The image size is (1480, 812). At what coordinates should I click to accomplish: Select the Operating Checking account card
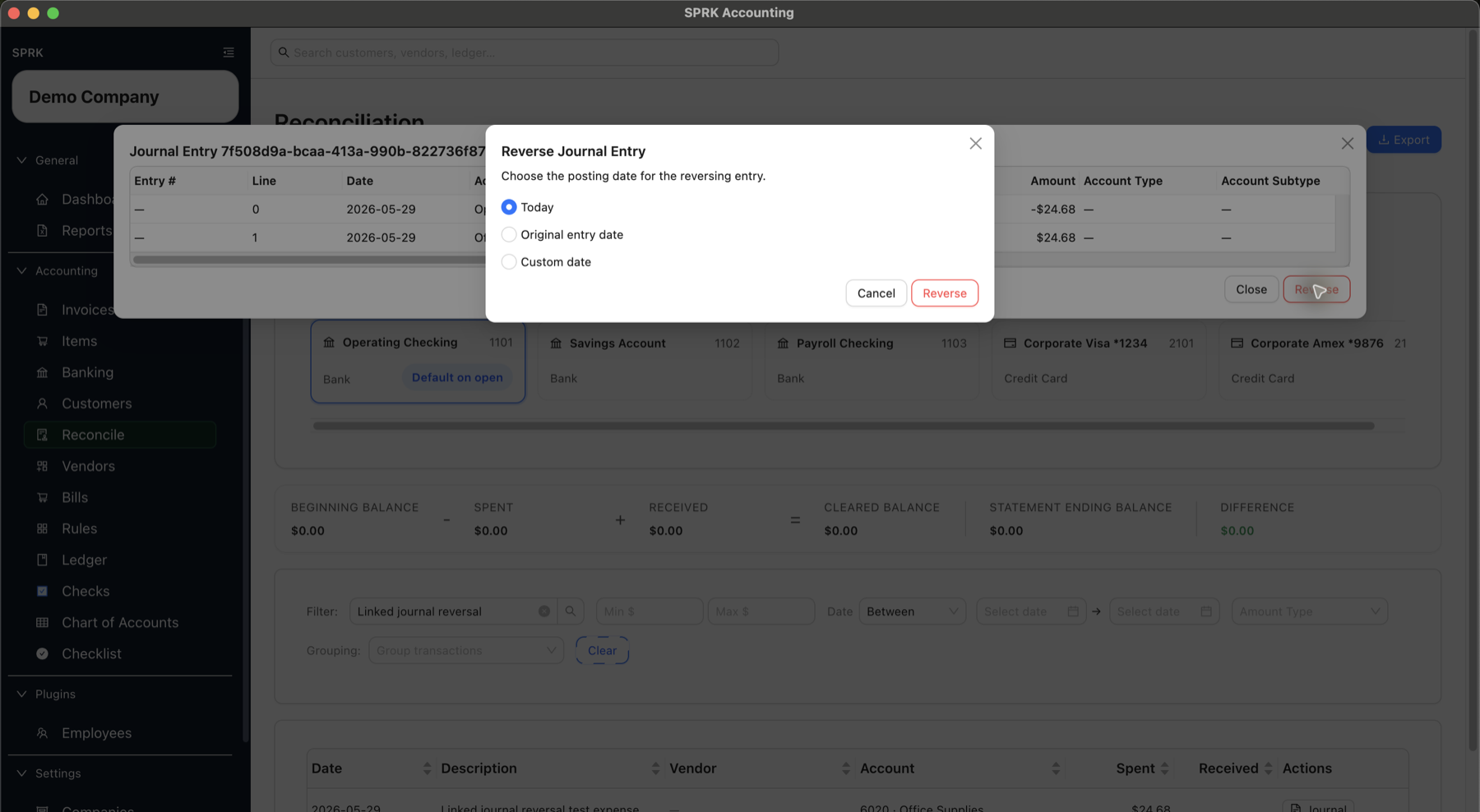(418, 361)
